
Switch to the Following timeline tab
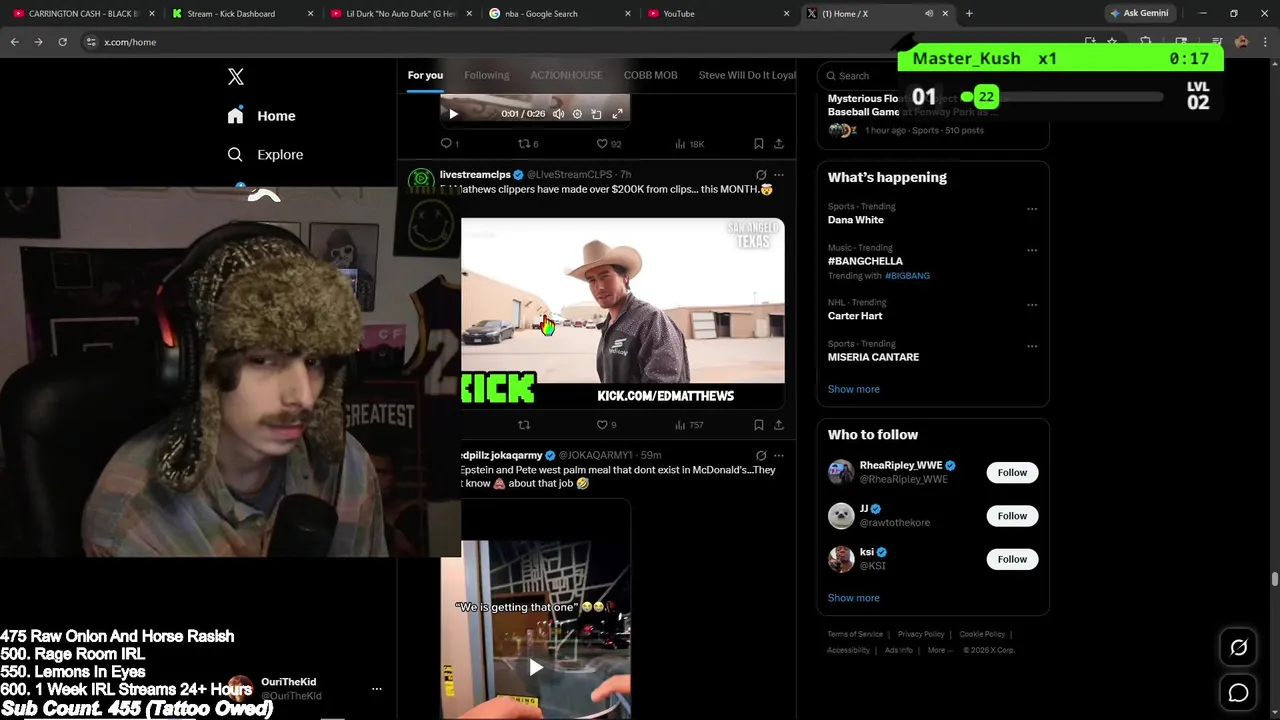pos(487,75)
